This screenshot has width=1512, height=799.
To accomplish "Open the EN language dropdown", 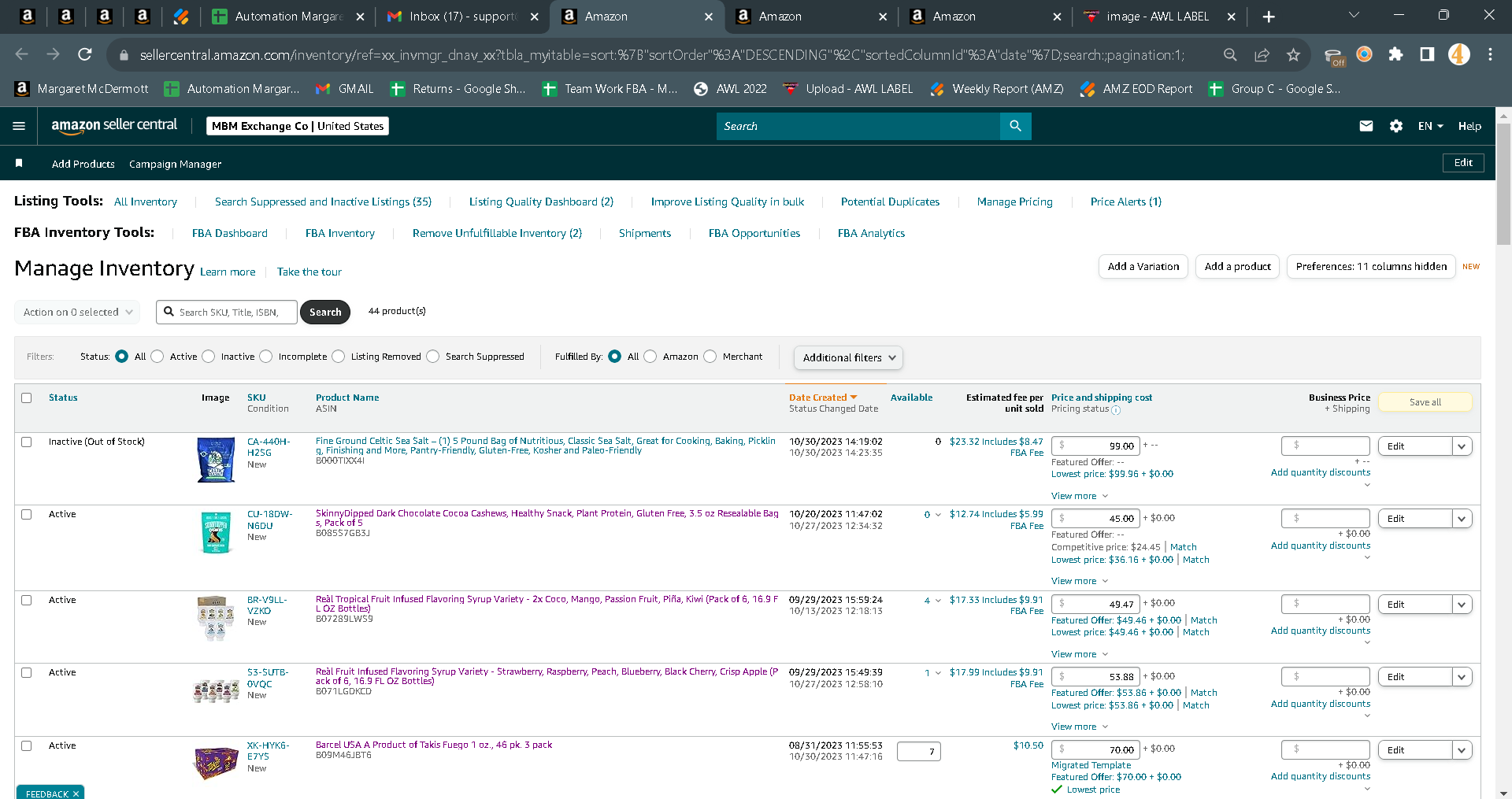I will [1430, 126].
